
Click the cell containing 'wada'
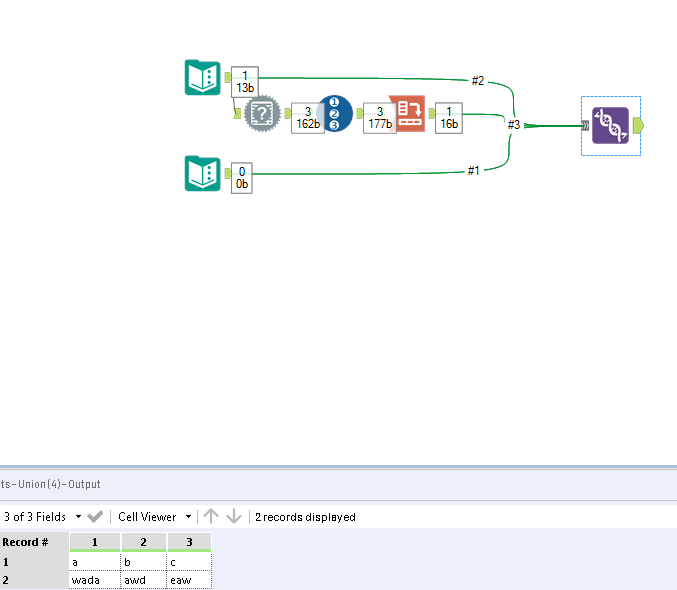point(95,580)
